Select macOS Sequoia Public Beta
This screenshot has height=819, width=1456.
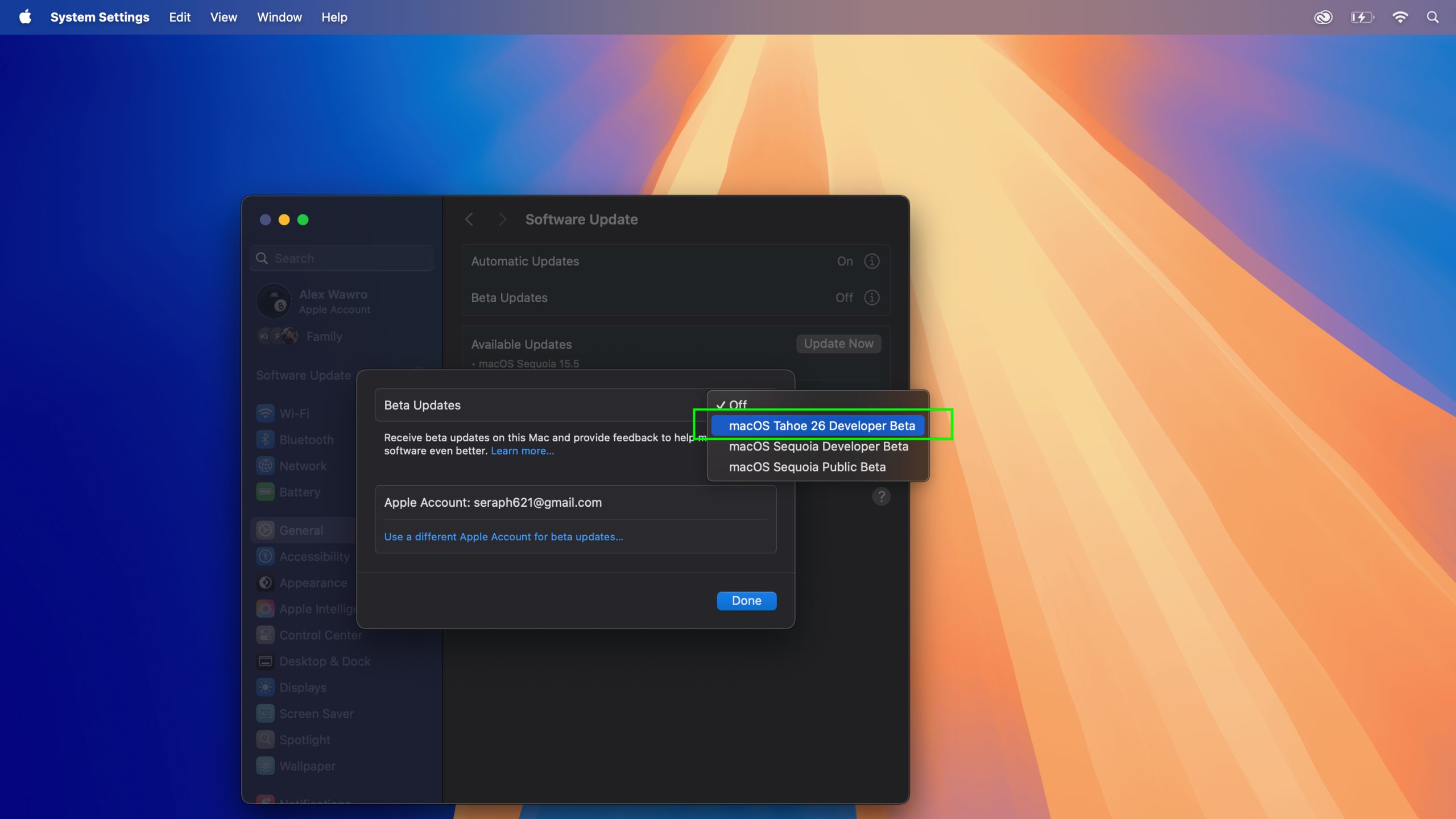coord(807,466)
